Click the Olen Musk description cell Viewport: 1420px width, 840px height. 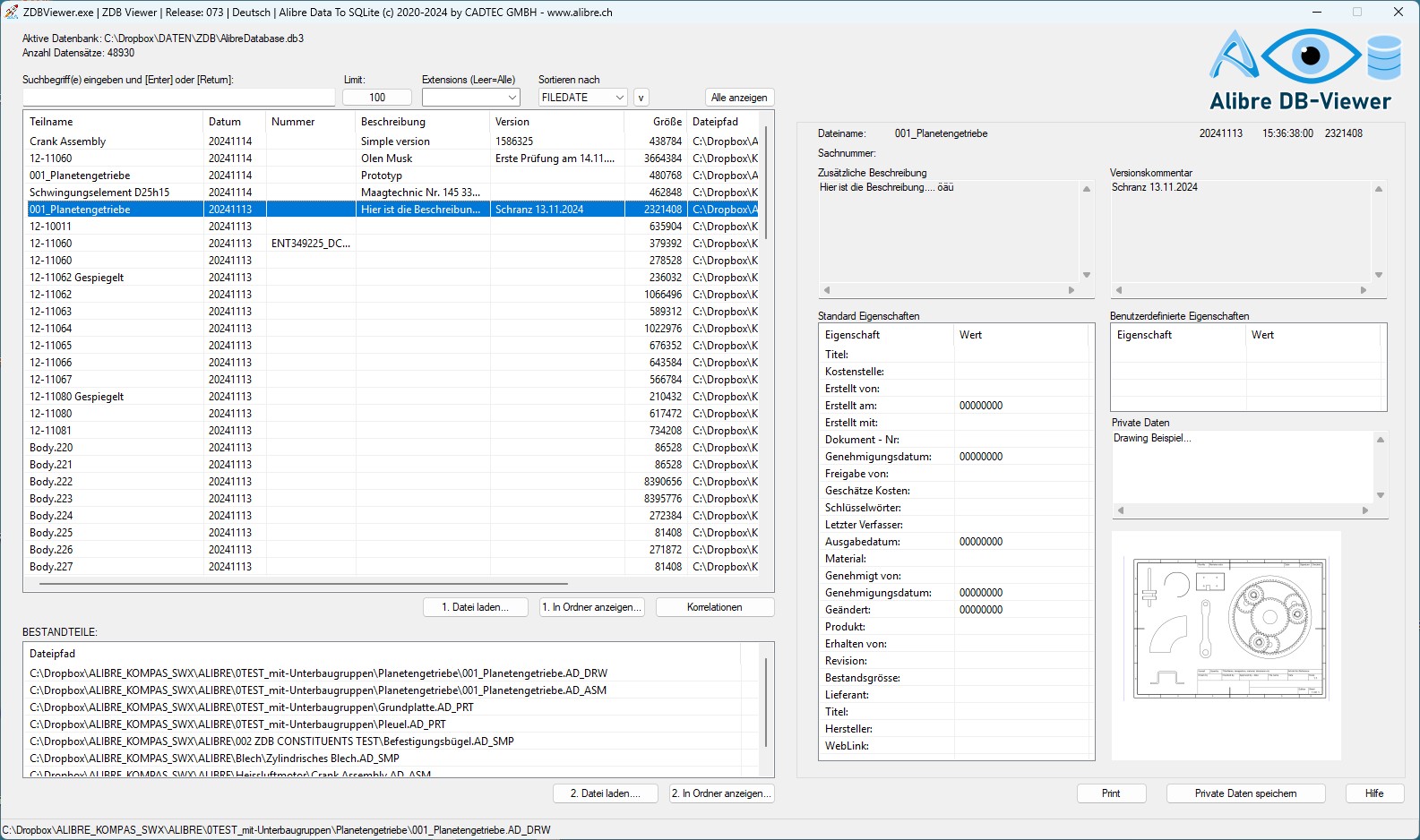(423, 159)
